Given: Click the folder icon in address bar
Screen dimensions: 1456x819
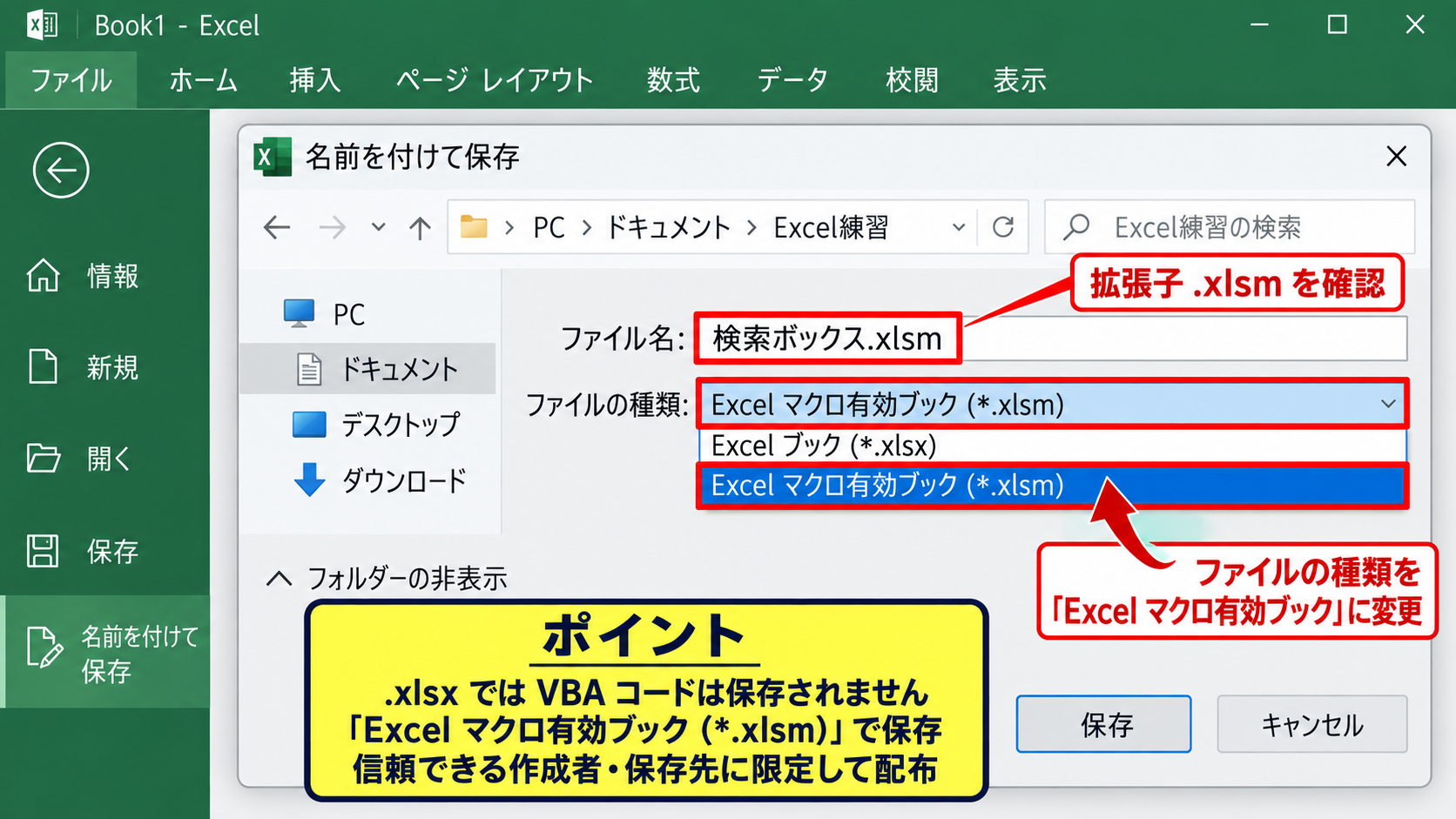Looking at the screenshot, I should tap(474, 227).
